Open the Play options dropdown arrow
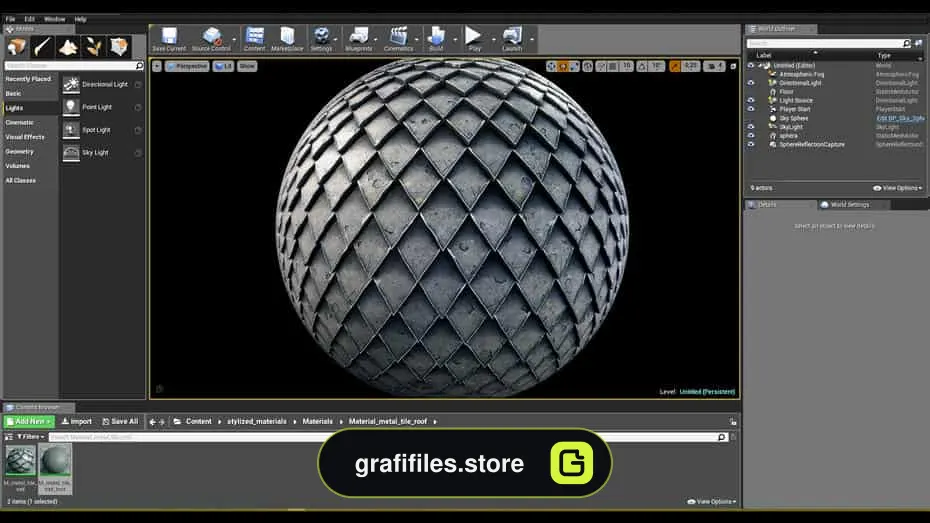Viewport: 930px width, 523px height. 493,40
